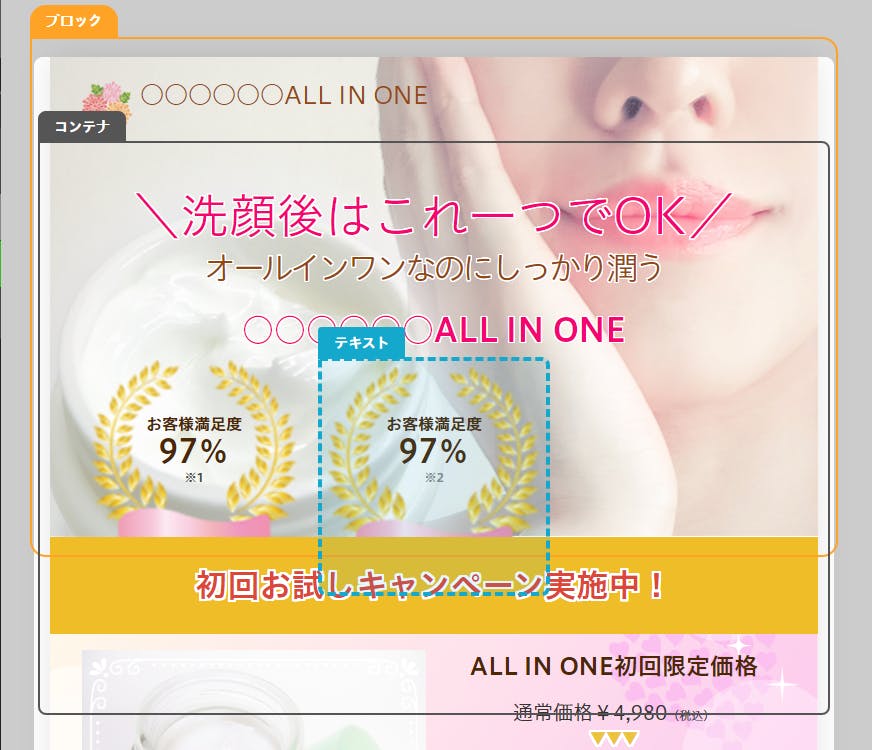
Task: Click the yellow triple down-arrow icon
Action: [x=614, y=739]
